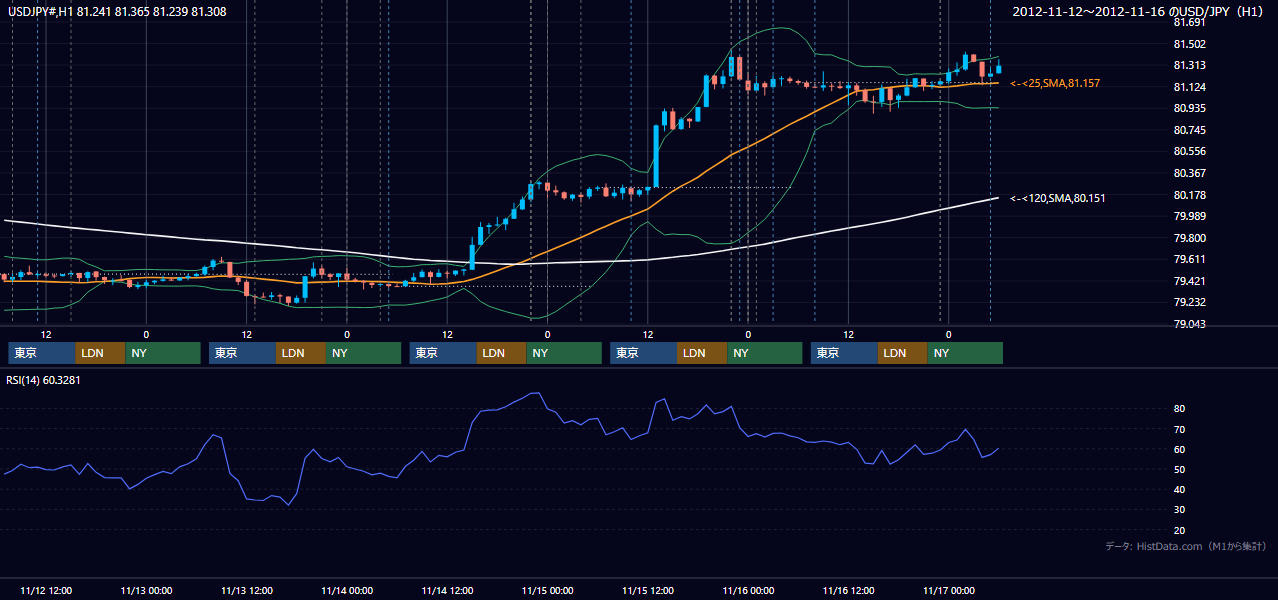The width and height of the screenshot is (1278, 600).
Task: Click the 11/16 00:00 date axis label
Action: point(748,590)
